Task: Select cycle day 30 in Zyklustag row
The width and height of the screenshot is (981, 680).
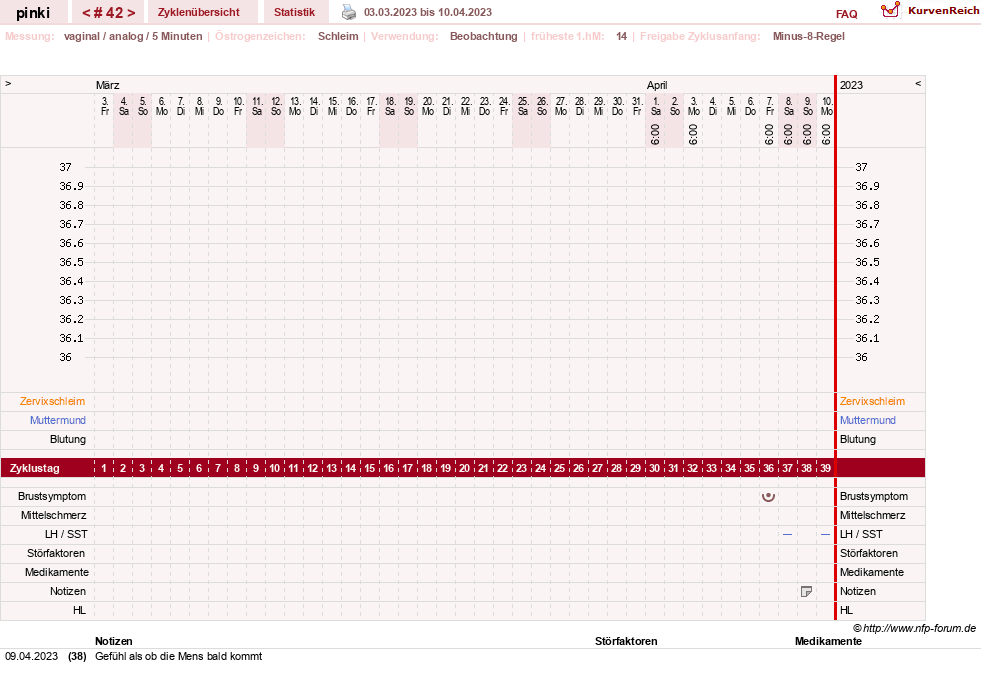Action: [x=654, y=468]
